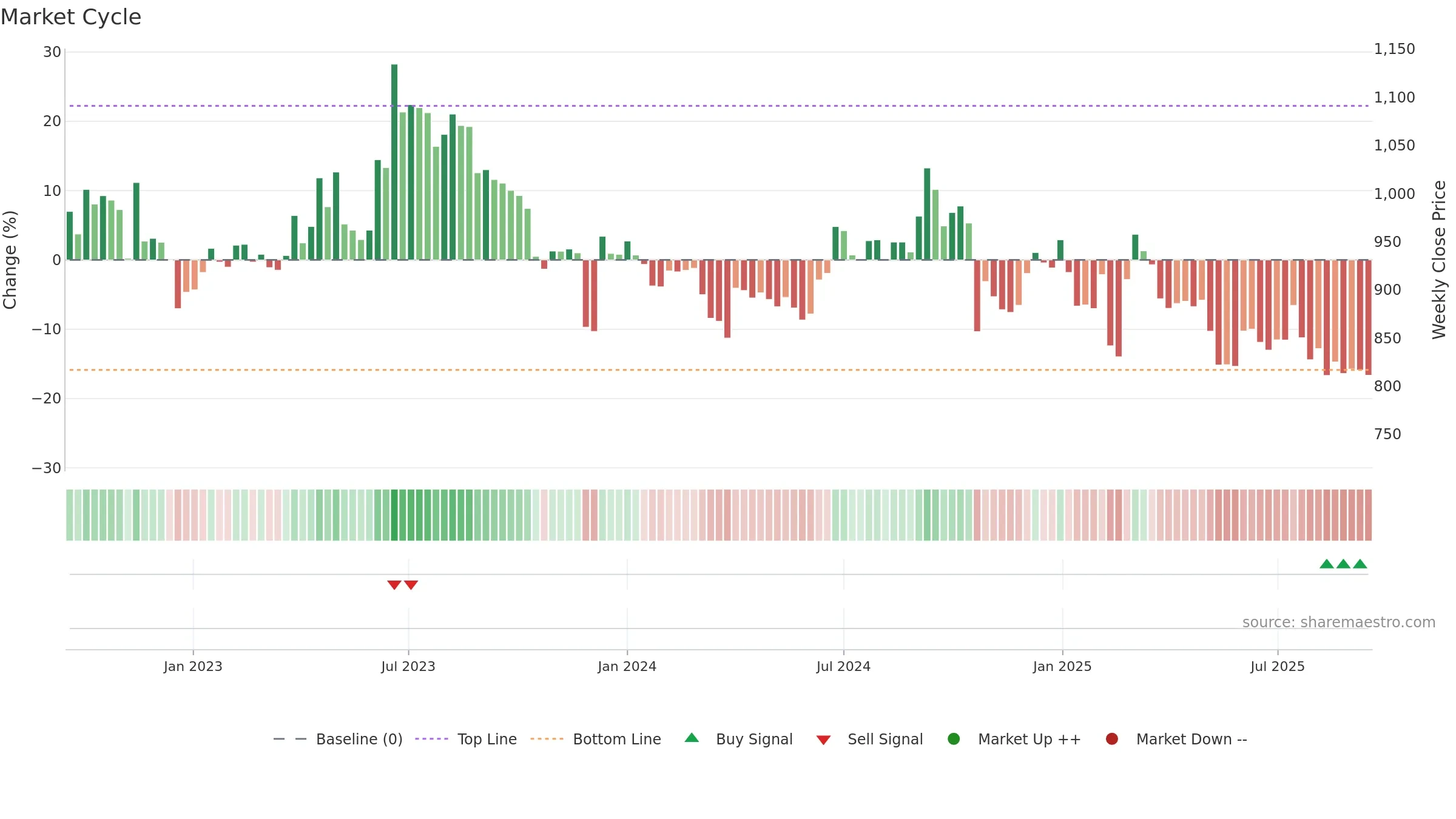1456x819 pixels.
Task: Click the 1,100 price axis label
Action: pyautogui.click(x=1394, y=97)
